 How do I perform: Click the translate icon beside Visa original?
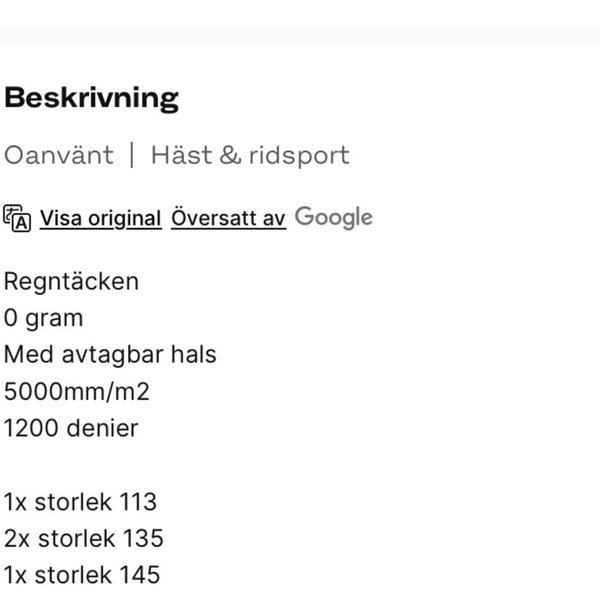click(18, 218)
